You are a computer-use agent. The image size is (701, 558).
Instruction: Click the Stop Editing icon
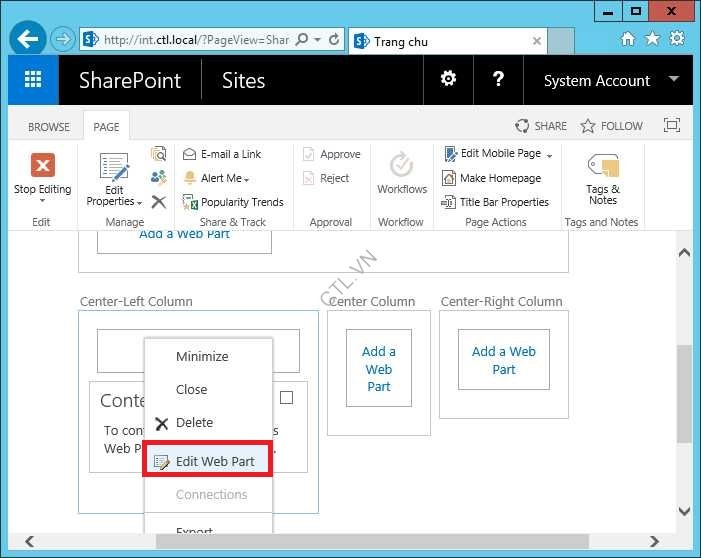tap(42, 165)
